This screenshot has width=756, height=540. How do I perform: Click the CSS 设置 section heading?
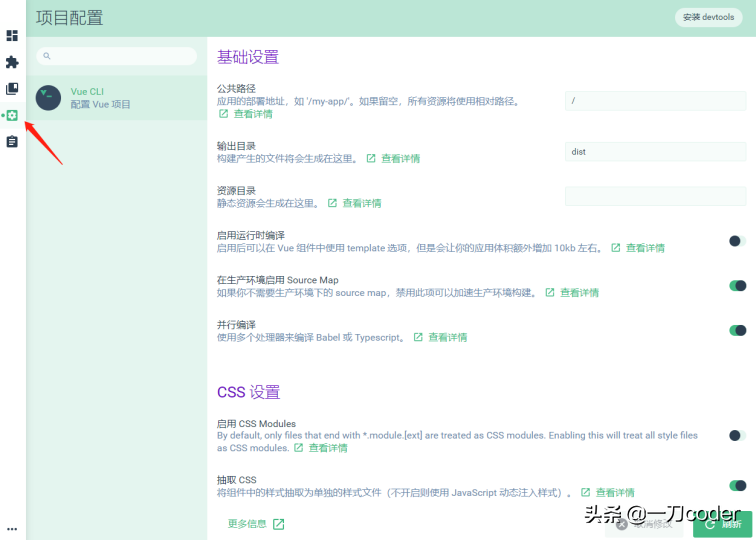248,392
